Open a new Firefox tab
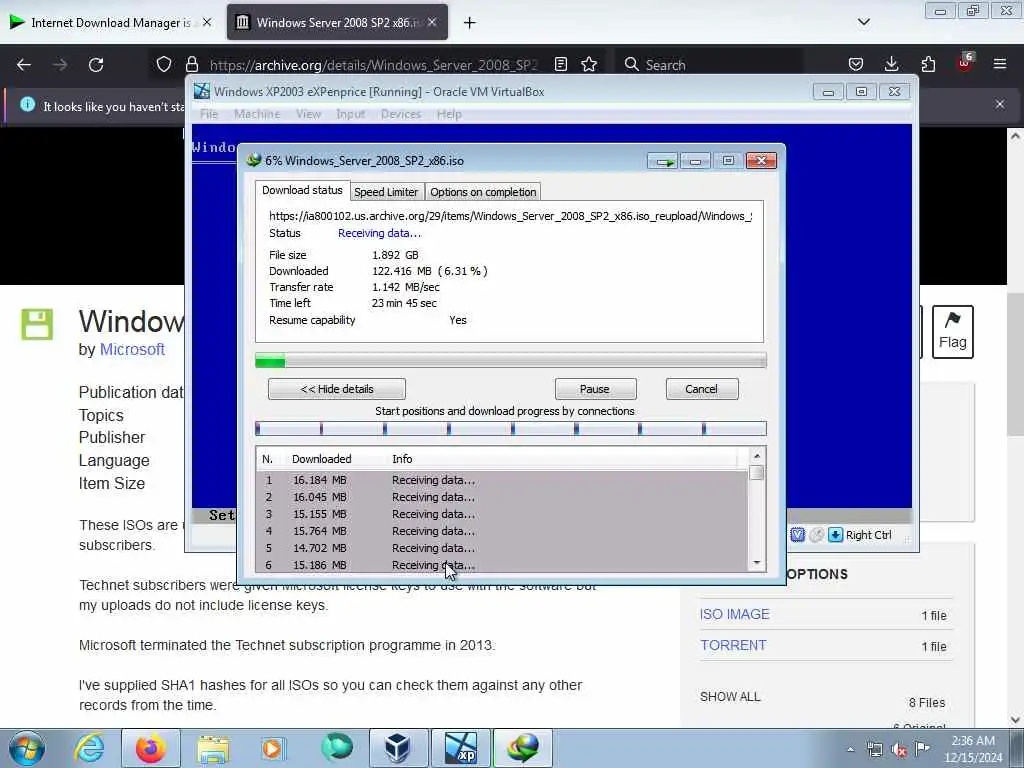1024x768 pixels. 470,23
